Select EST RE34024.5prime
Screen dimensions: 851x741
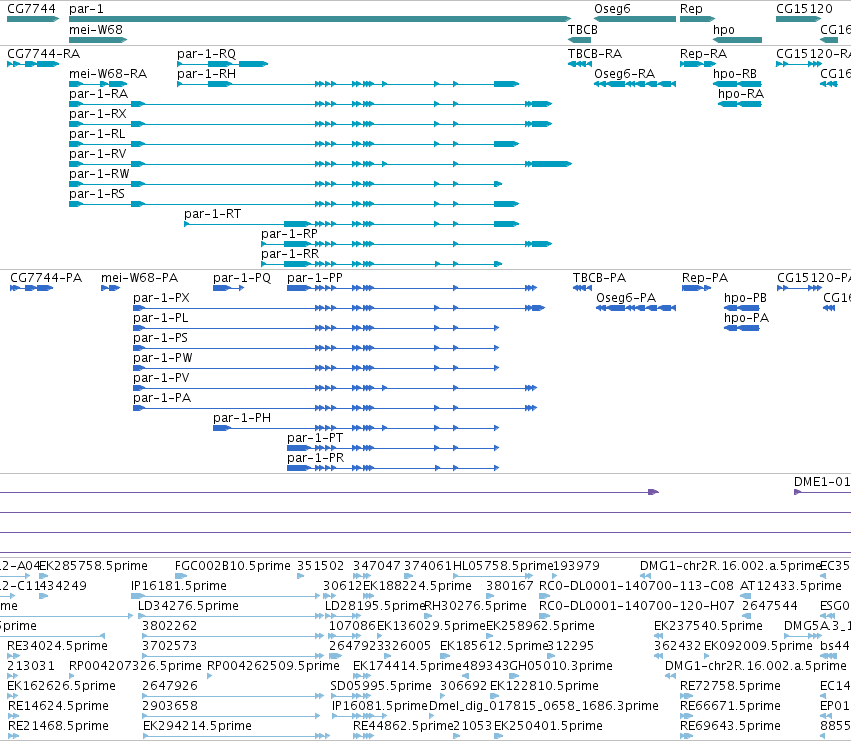click(57, 646)
